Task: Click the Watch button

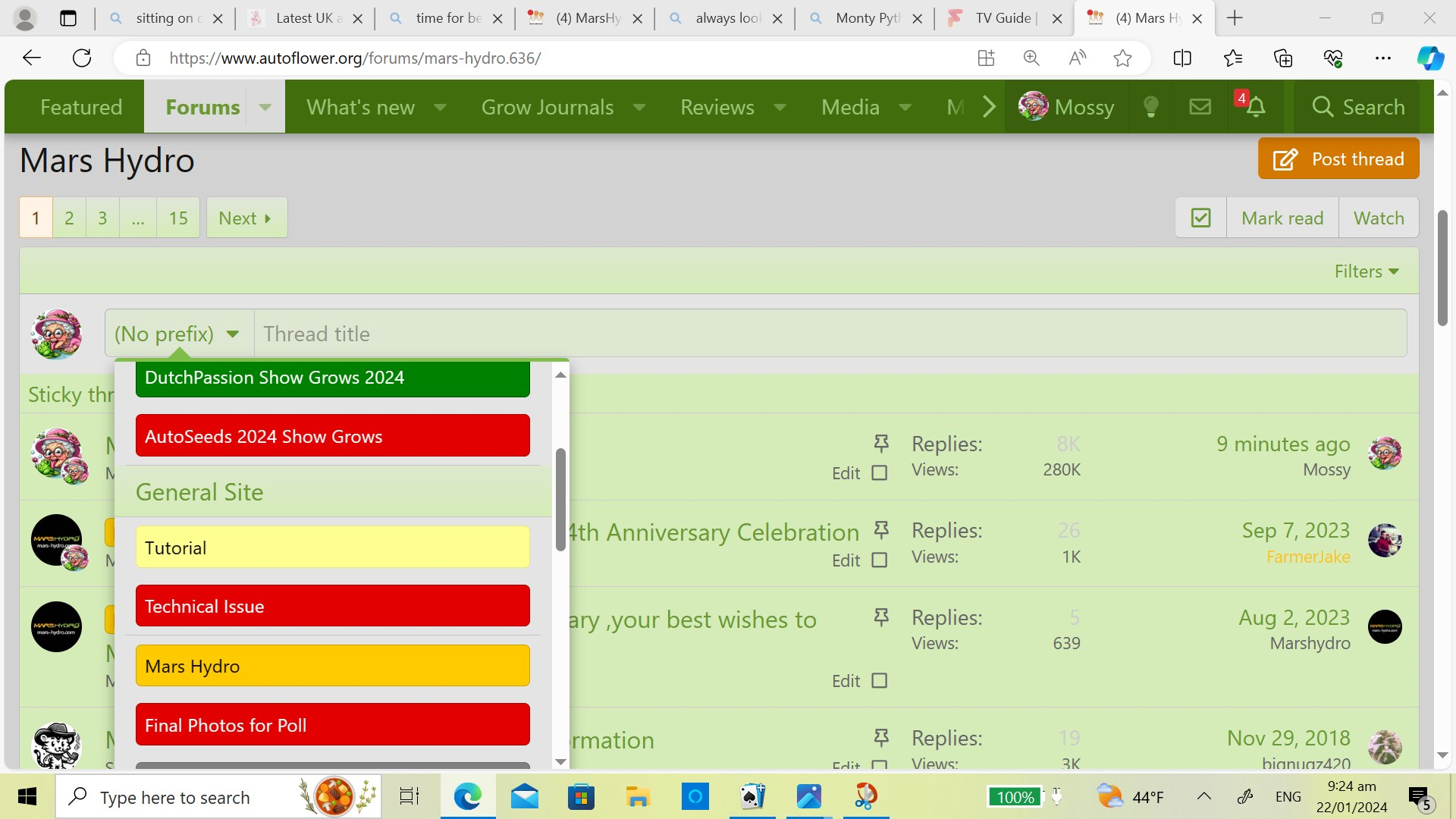Action: click(x=1379, y=218)
